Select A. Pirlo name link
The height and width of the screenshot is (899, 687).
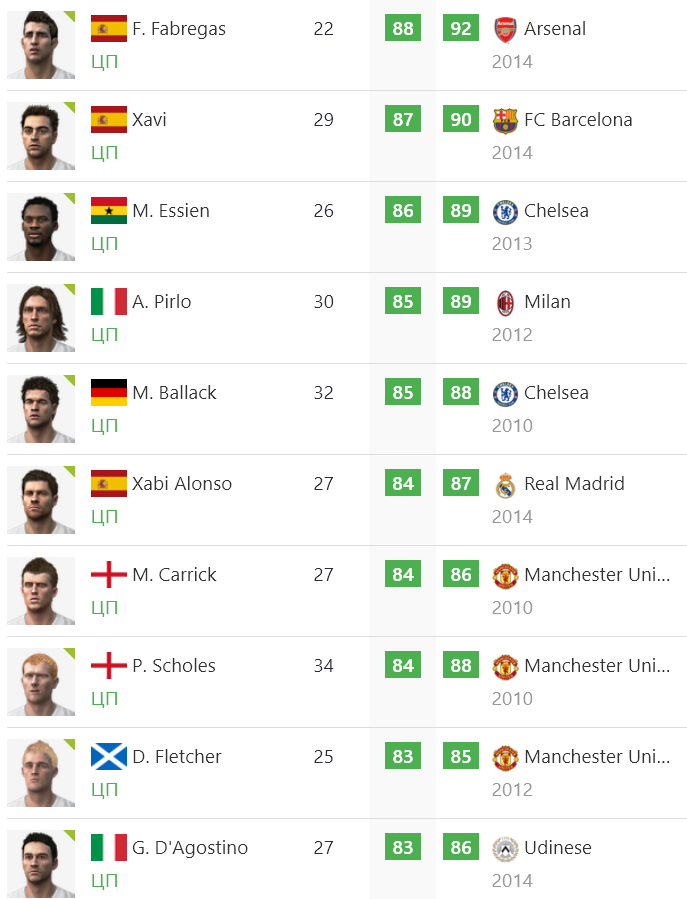pos(161,302)
